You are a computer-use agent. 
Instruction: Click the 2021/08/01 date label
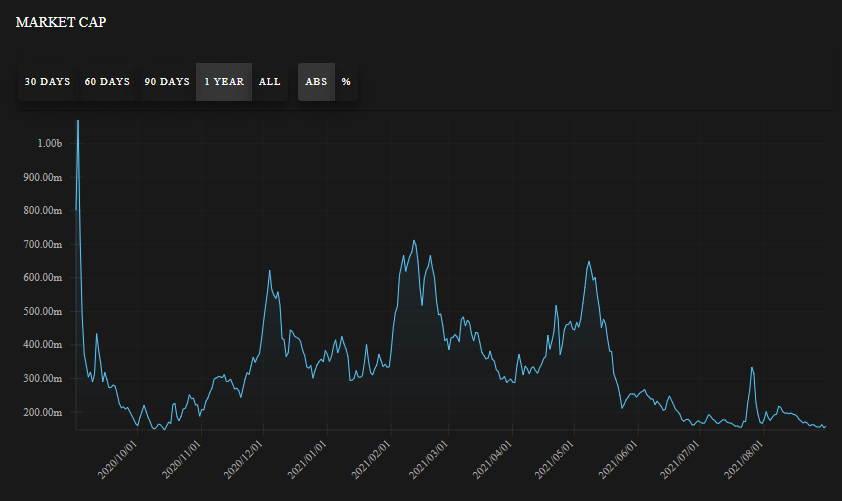coord(744,460)
